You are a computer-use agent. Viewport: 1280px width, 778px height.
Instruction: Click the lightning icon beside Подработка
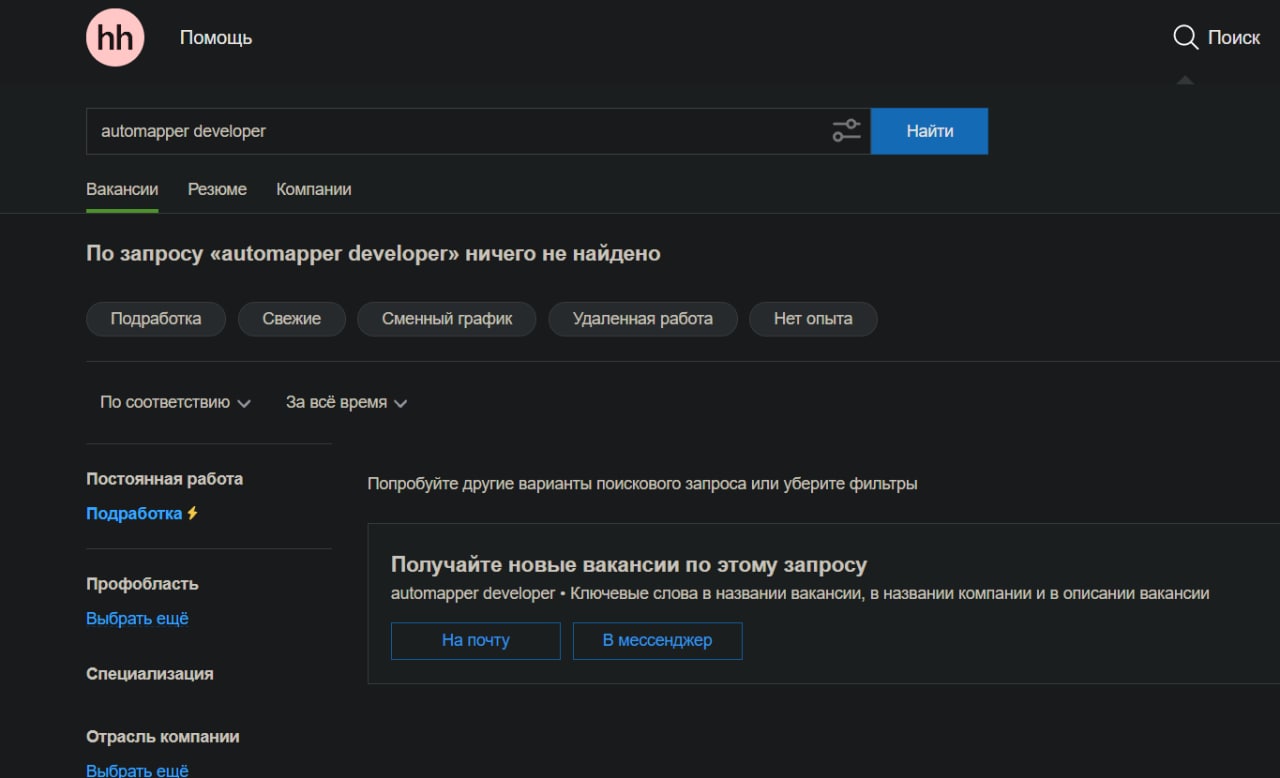193,513
